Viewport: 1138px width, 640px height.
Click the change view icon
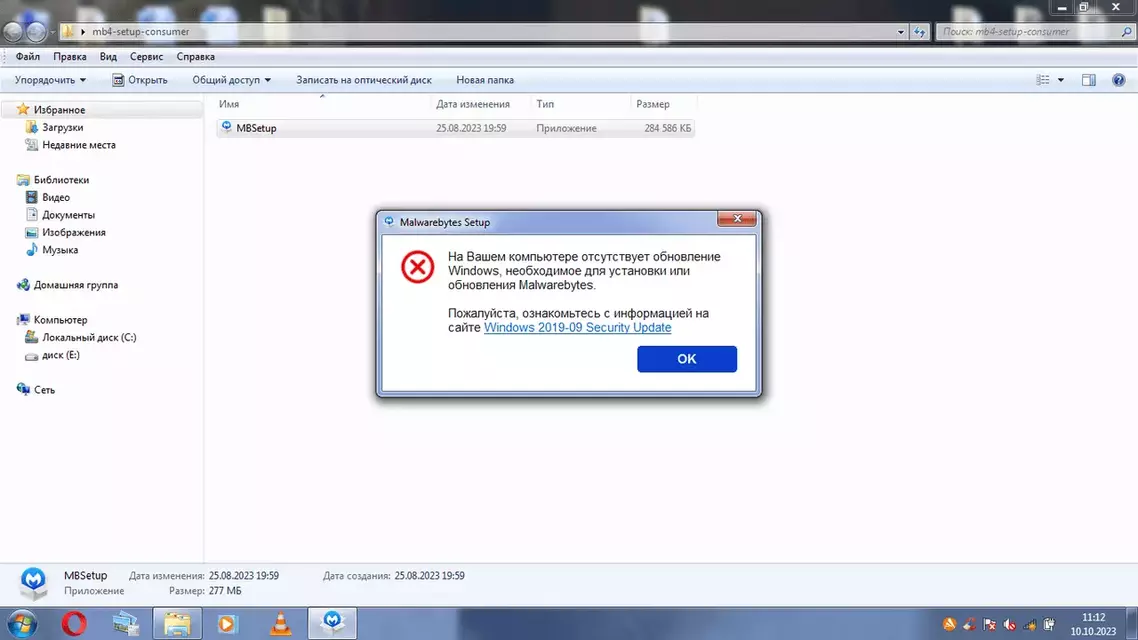click(1043, 80)
